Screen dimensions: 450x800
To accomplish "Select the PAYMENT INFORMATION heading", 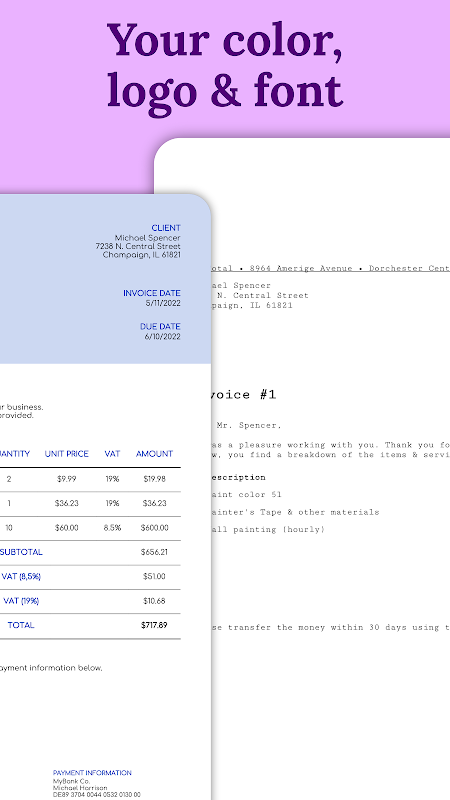I will 92,773.
